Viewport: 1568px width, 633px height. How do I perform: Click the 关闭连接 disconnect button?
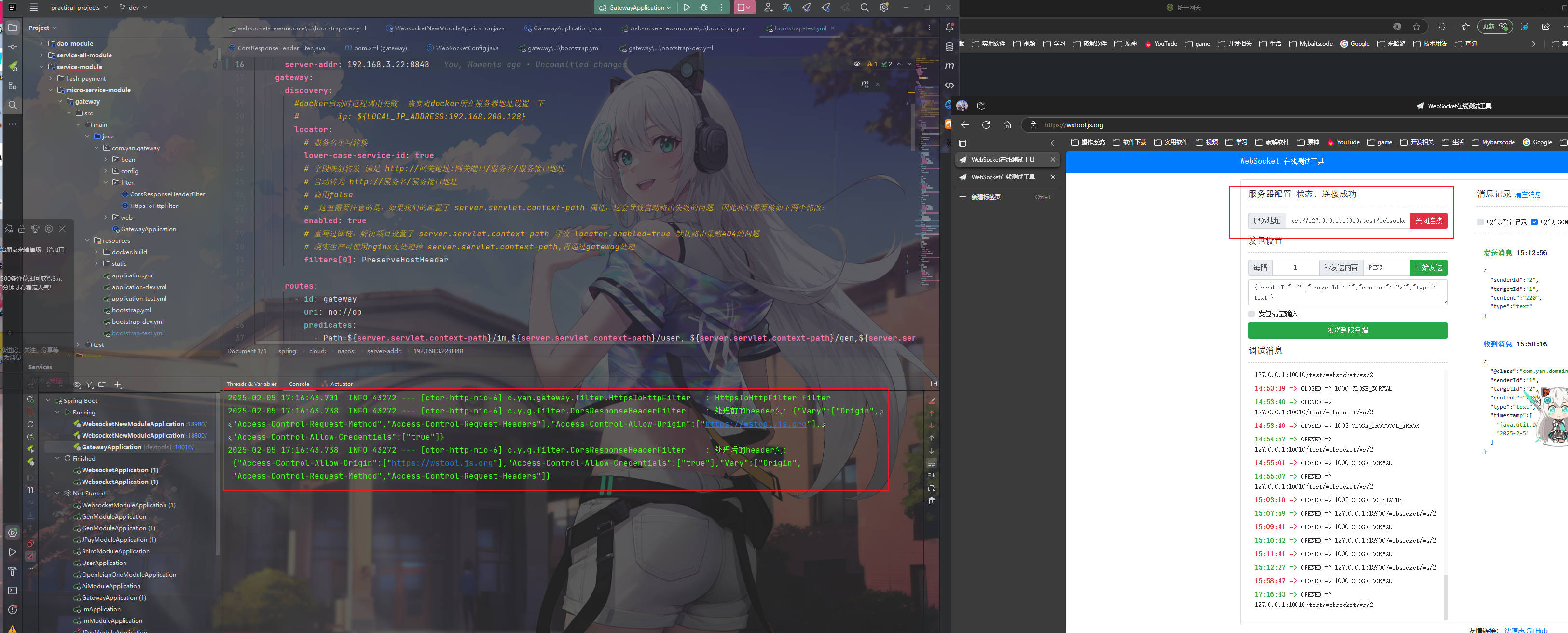1429,221
